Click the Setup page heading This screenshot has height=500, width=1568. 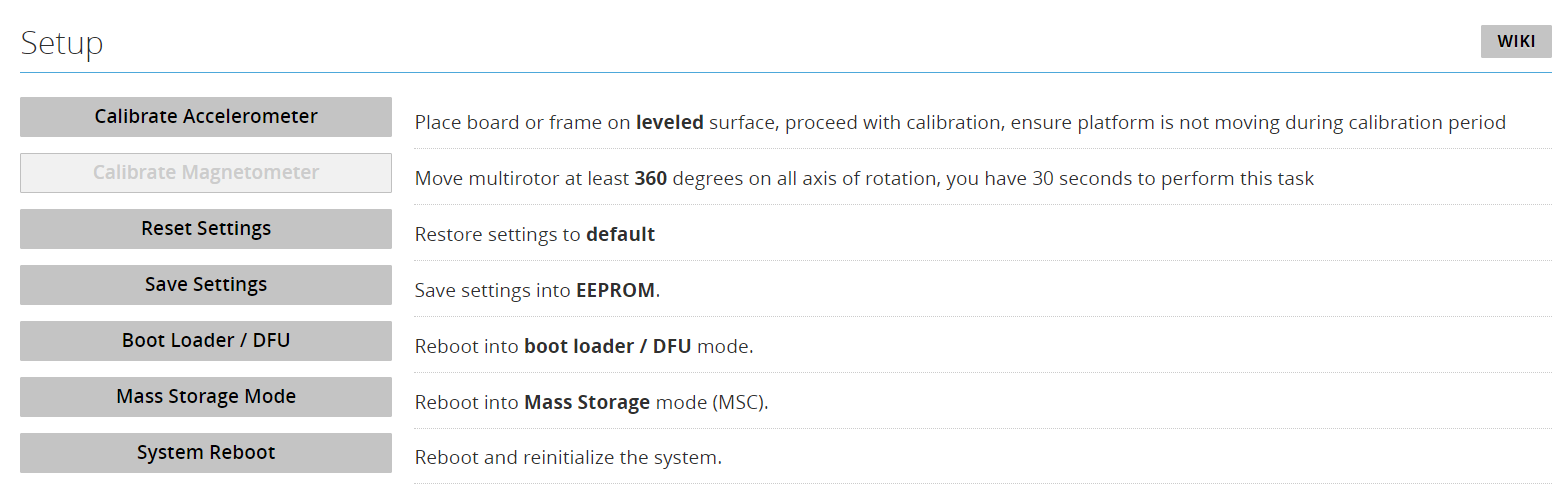[62, 44]
